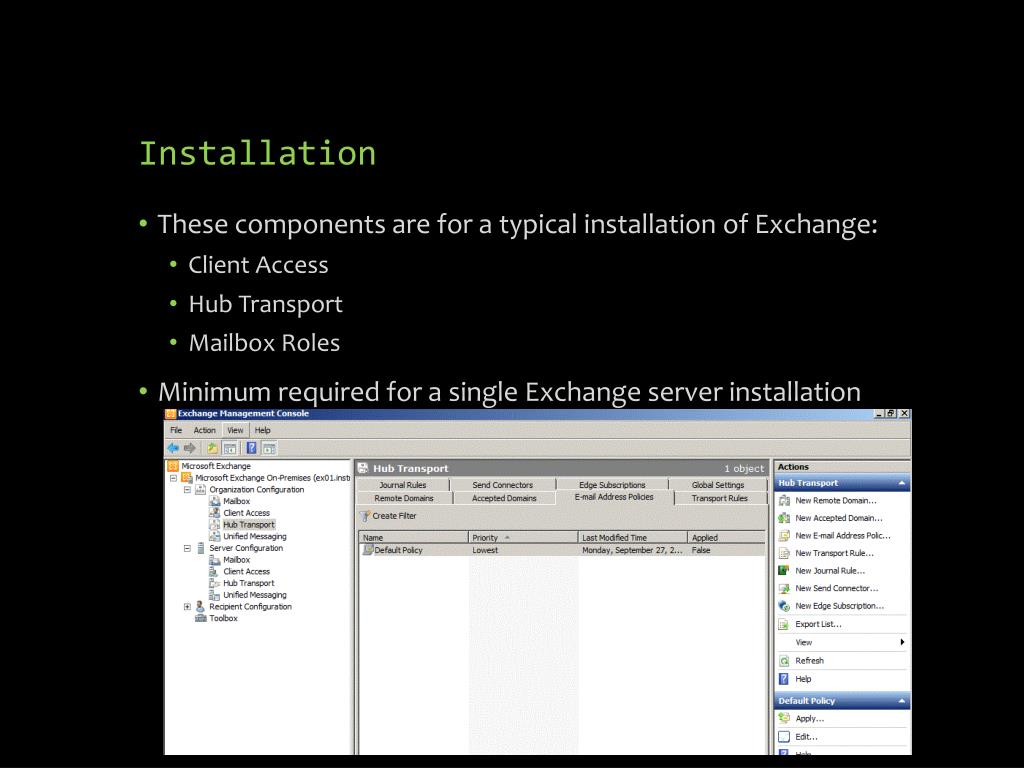This screenshot has height=768, width=1024.
Task: Switch to the Global Settings tab
Action: click(x=718, y=485)
